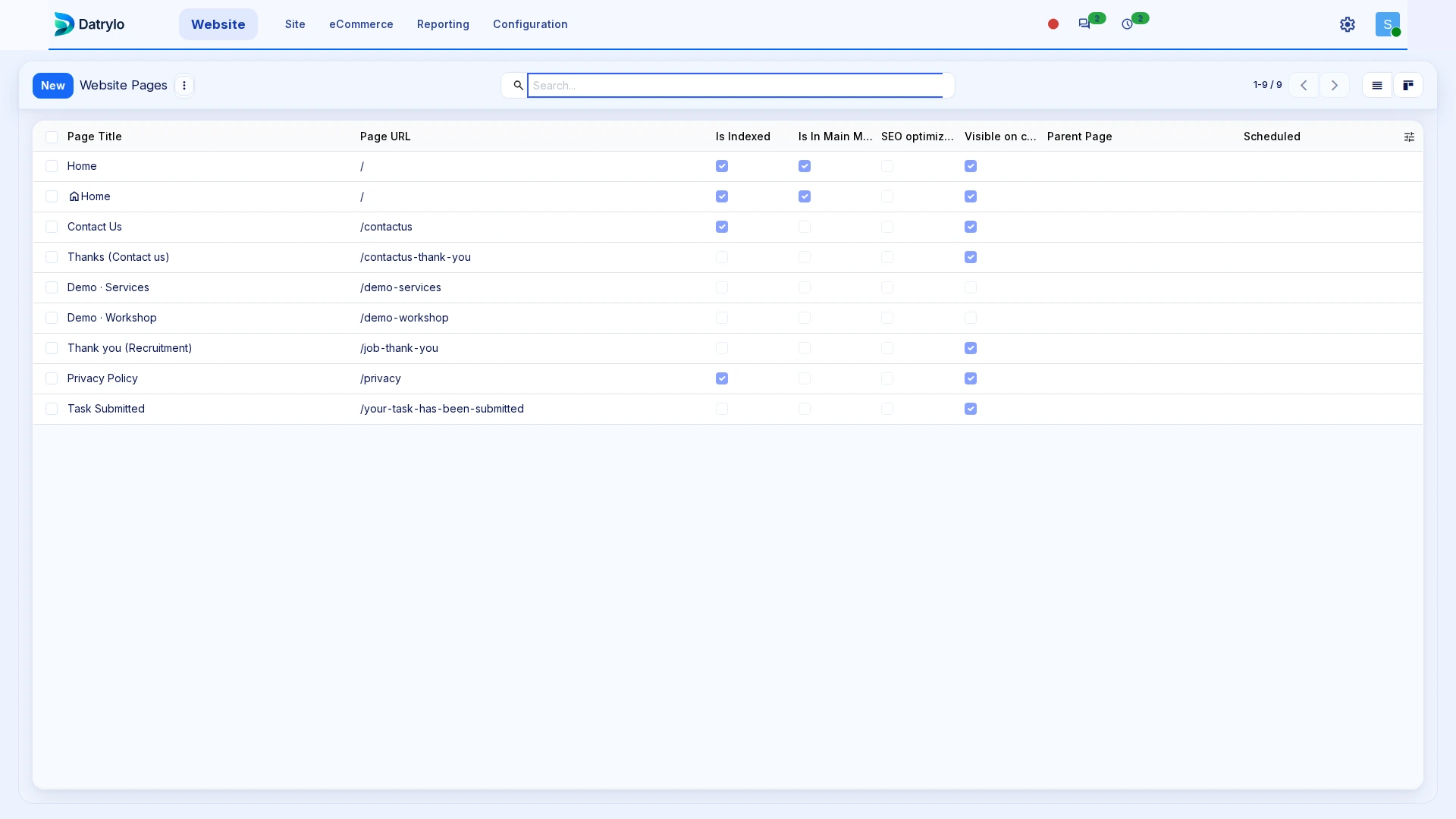Click the /contactus URL cell

pyautogui.click(x=386, y=227)
